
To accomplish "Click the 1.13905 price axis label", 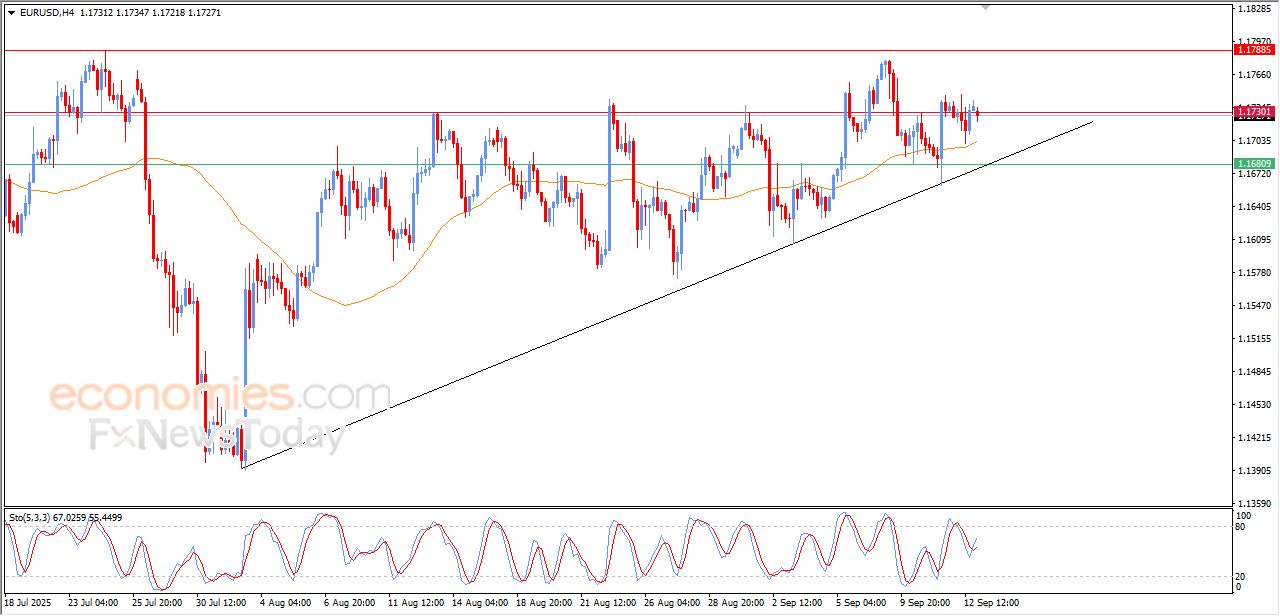I will [1254, 471].
